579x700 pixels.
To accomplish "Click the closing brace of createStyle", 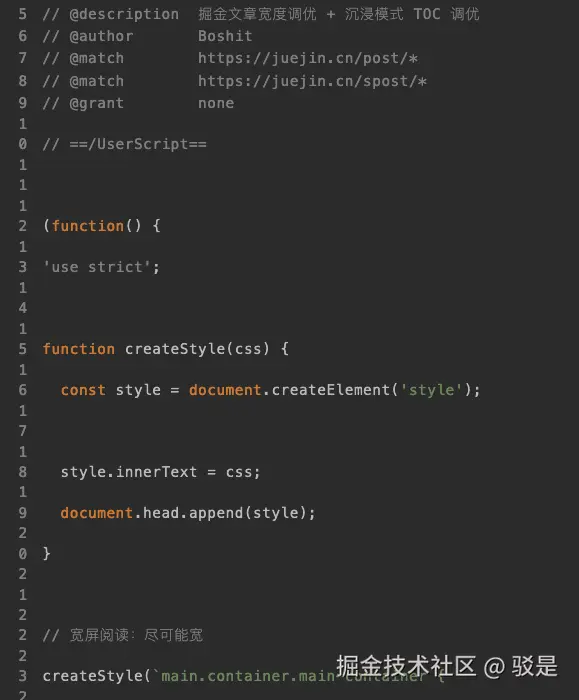I will (46, 554).
